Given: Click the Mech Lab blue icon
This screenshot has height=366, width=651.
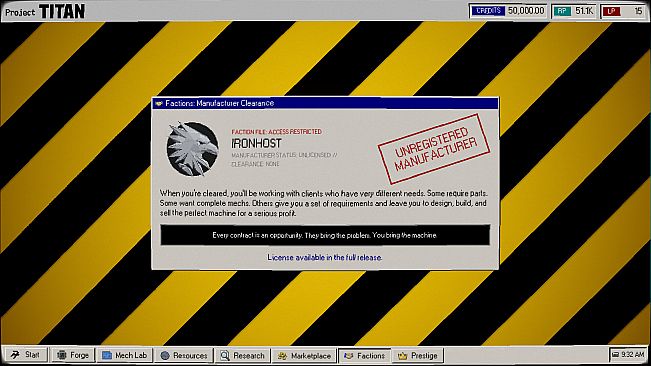Looking at the screenshot, I should [107, 355].
